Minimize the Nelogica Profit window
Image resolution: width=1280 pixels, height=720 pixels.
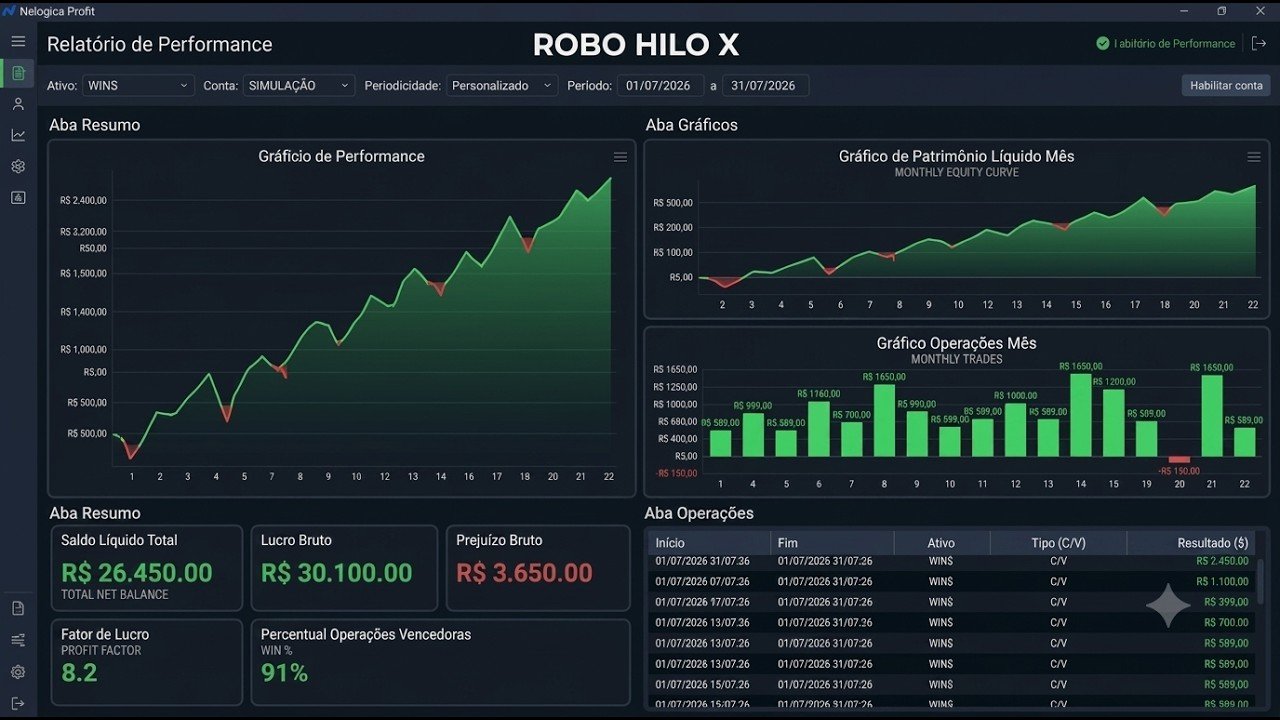click(1183, 11)
